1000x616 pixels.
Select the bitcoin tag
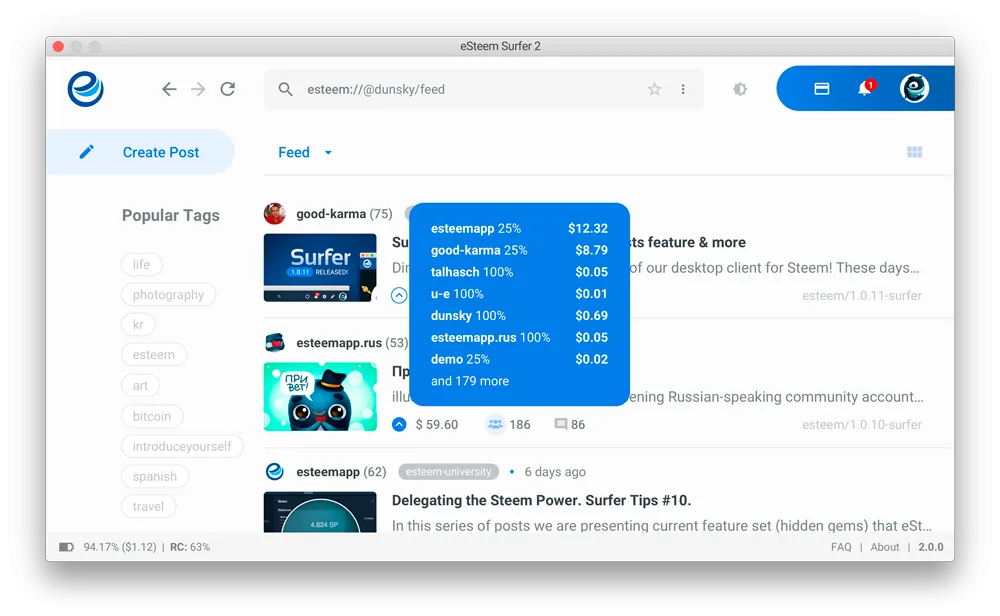point(152,416)
